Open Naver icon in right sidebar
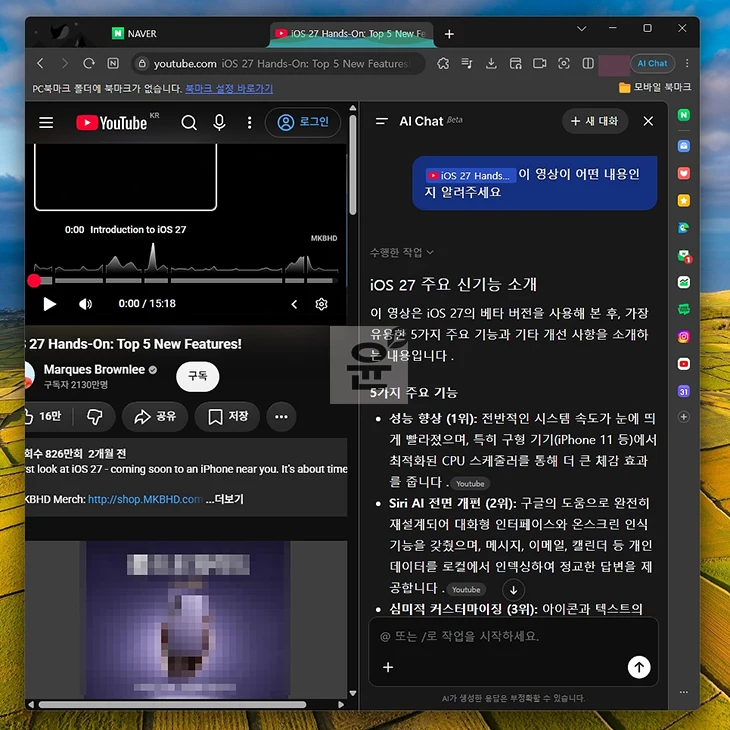Screen dimensions: 730x730 (683, 115)
